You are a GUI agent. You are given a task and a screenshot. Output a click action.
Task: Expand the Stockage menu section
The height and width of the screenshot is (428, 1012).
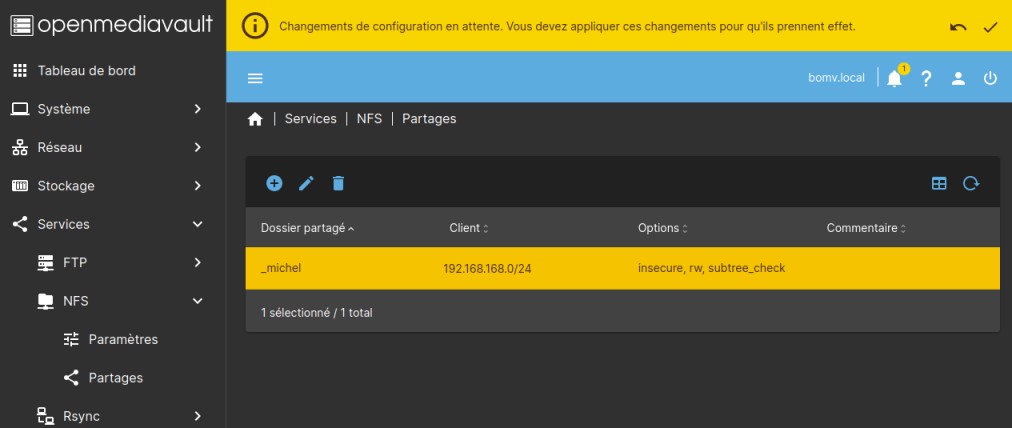[108, 186]
